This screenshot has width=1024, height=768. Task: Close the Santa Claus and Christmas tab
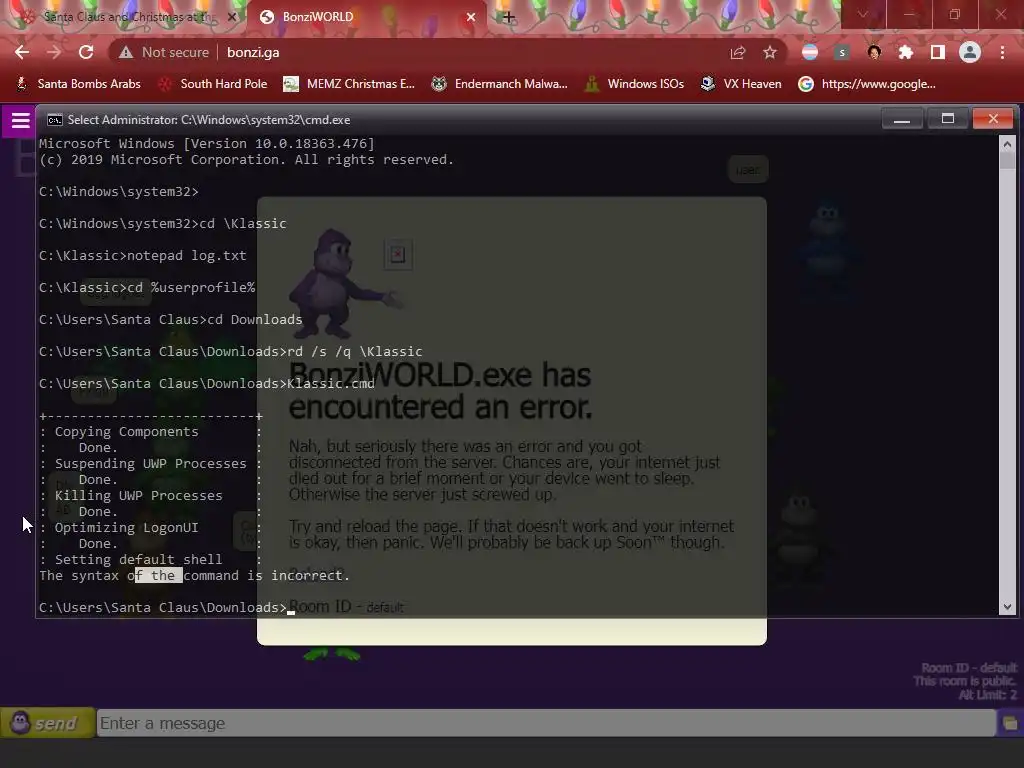pyautogui.click(x=232, y=17)
